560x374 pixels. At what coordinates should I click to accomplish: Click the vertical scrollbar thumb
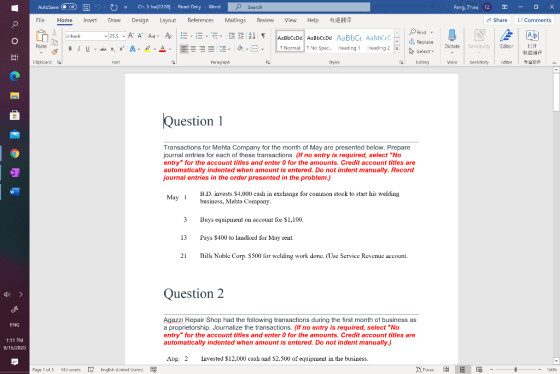click(x=556, y=93)
